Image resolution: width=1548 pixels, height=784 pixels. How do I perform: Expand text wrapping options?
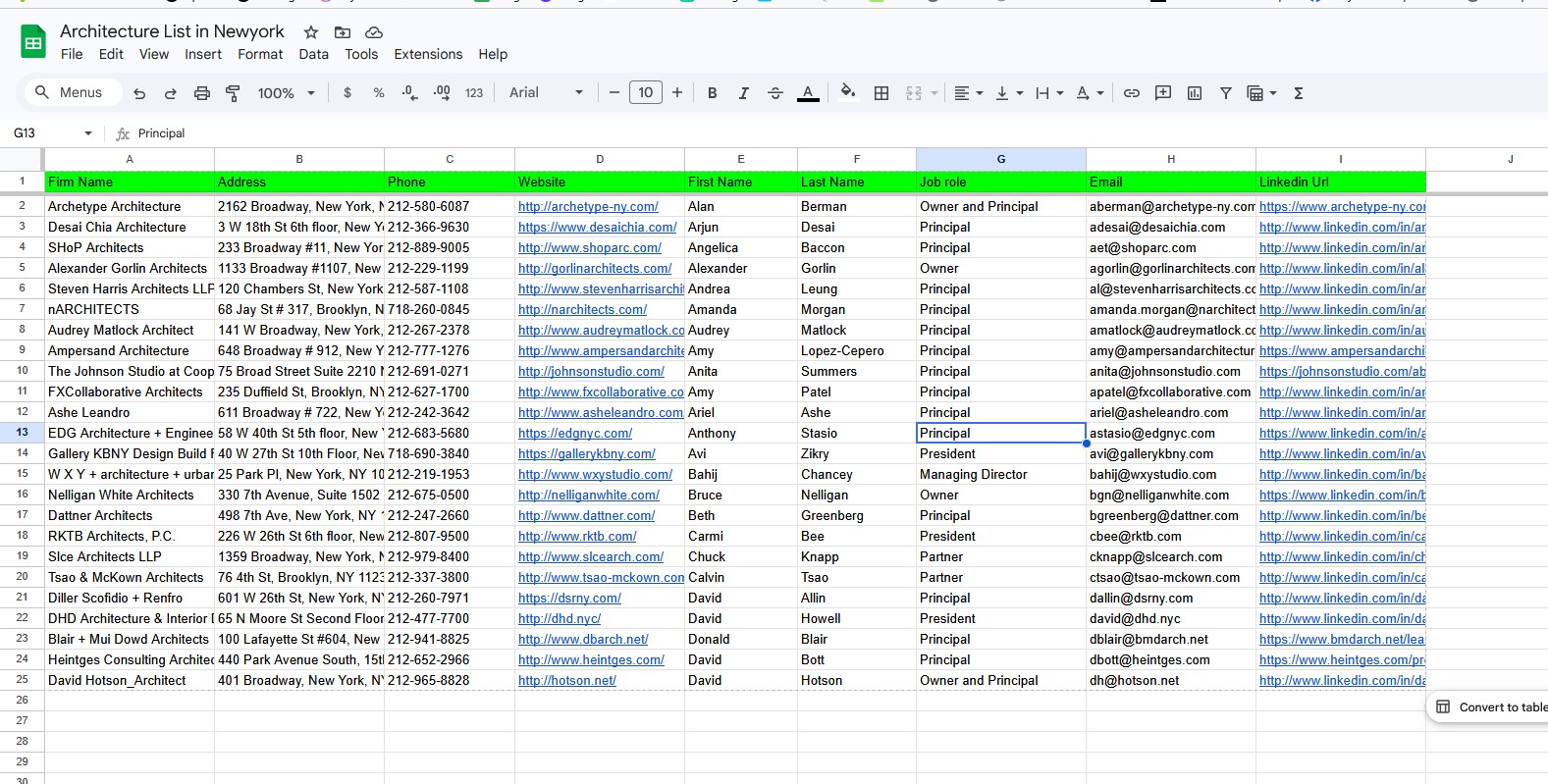point(1060,93)
